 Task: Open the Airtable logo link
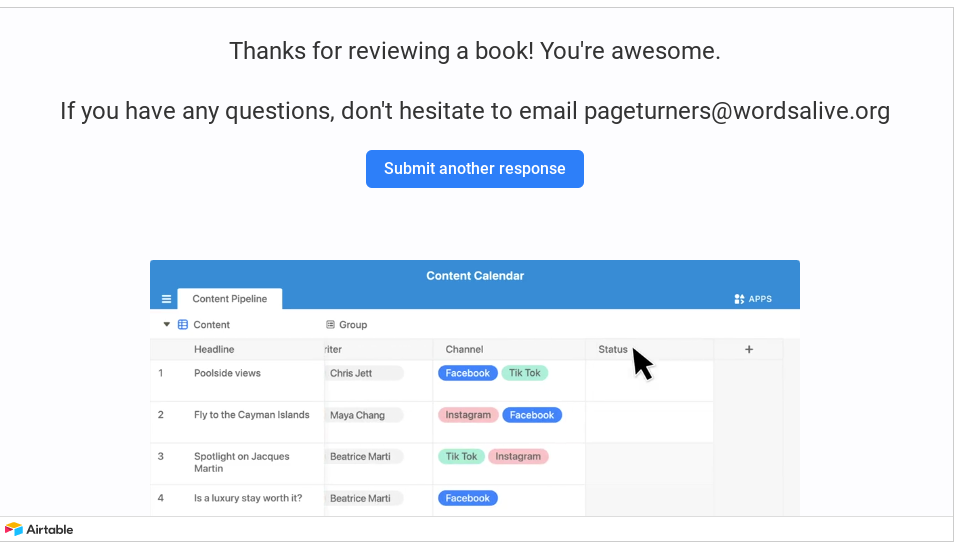[39, 530]
